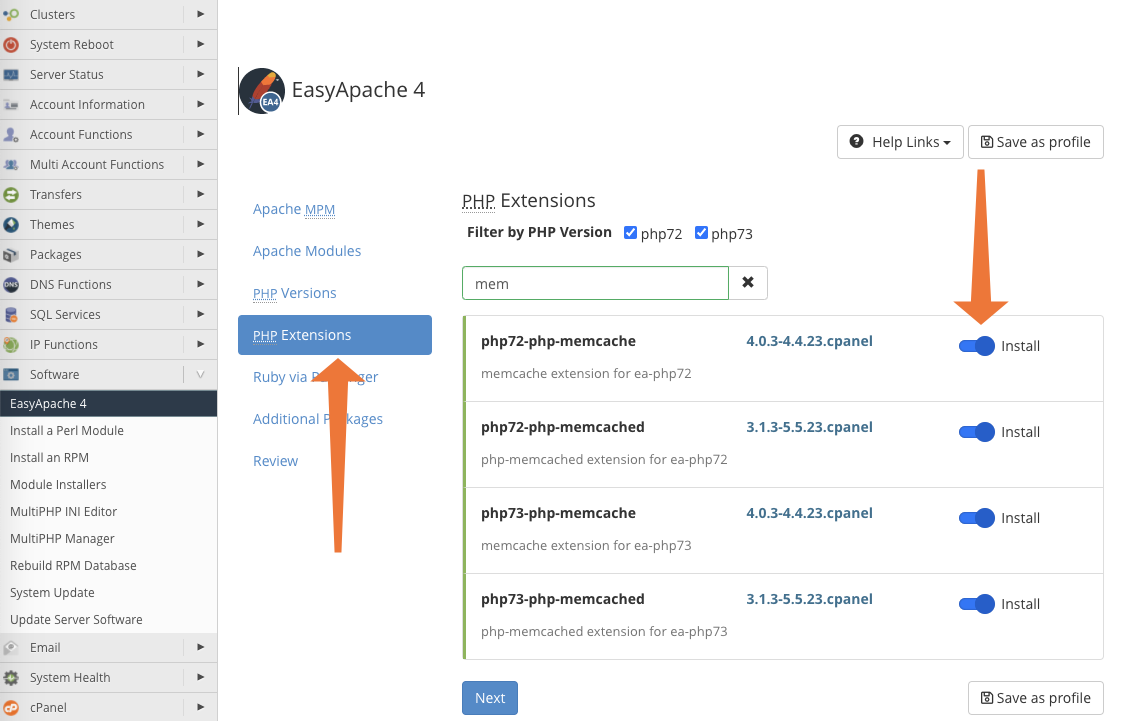Toggle Install for php73-php-memcached

pos(975,603)
